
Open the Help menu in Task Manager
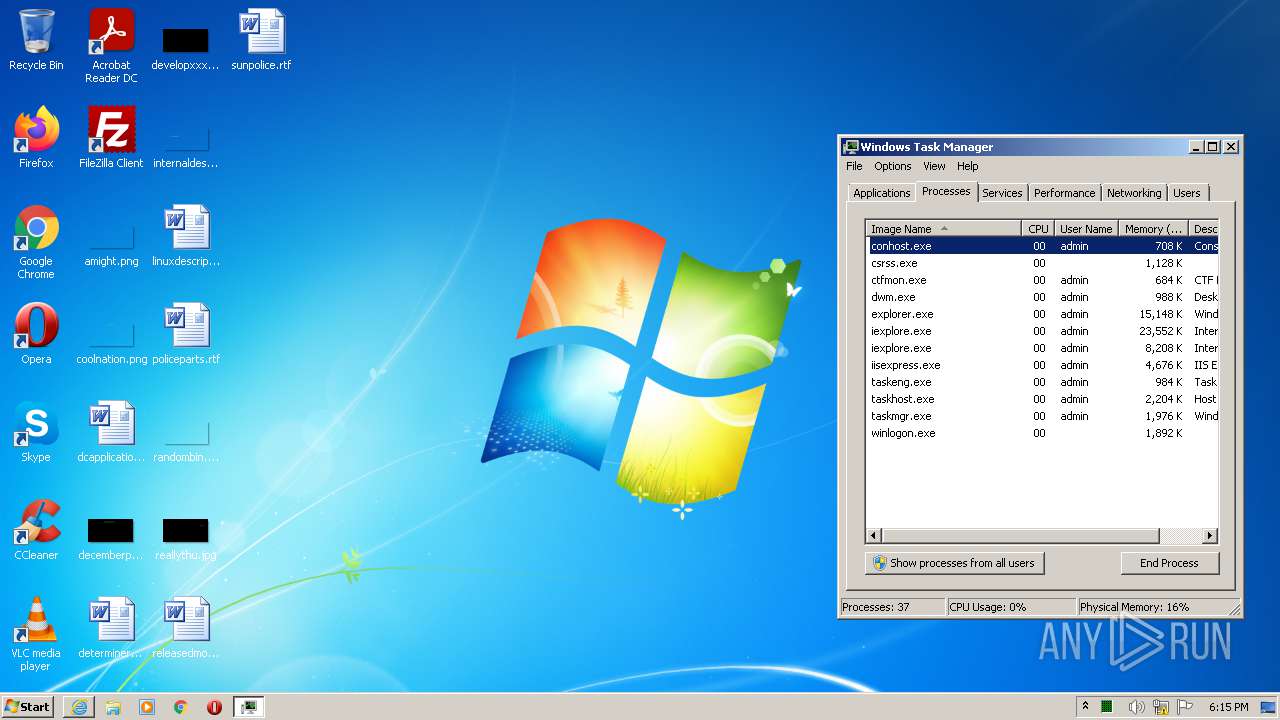(x=967, y=166)
